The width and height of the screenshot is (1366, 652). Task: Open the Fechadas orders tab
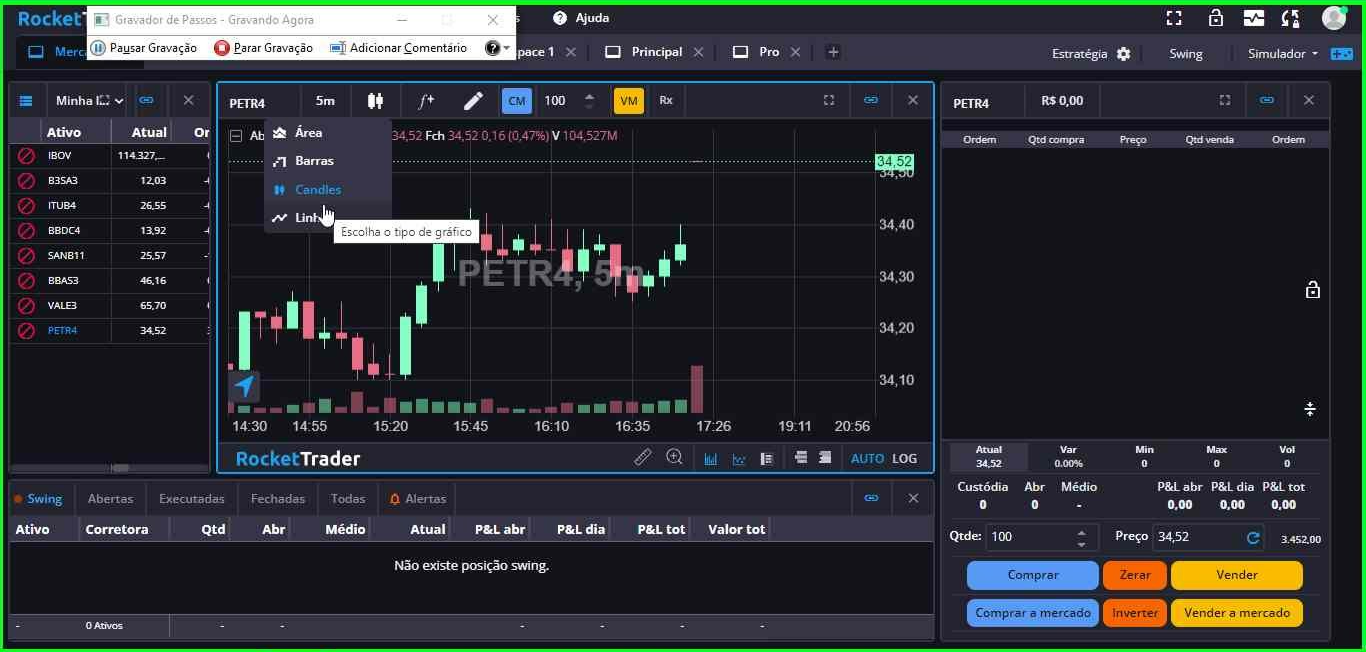click(278, 499)
